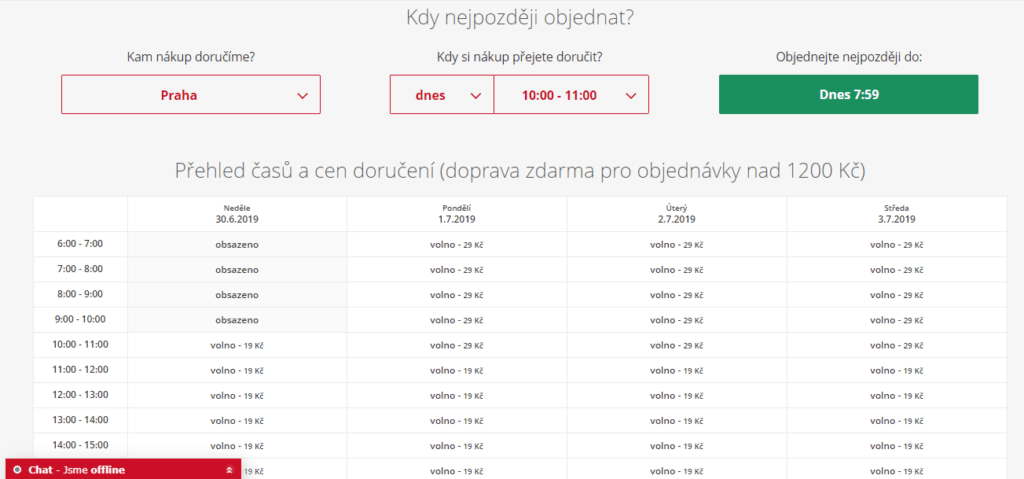
Task: Pick Monday 6:00 - 7:00 slot for 29 Kč
Action: 457,244
